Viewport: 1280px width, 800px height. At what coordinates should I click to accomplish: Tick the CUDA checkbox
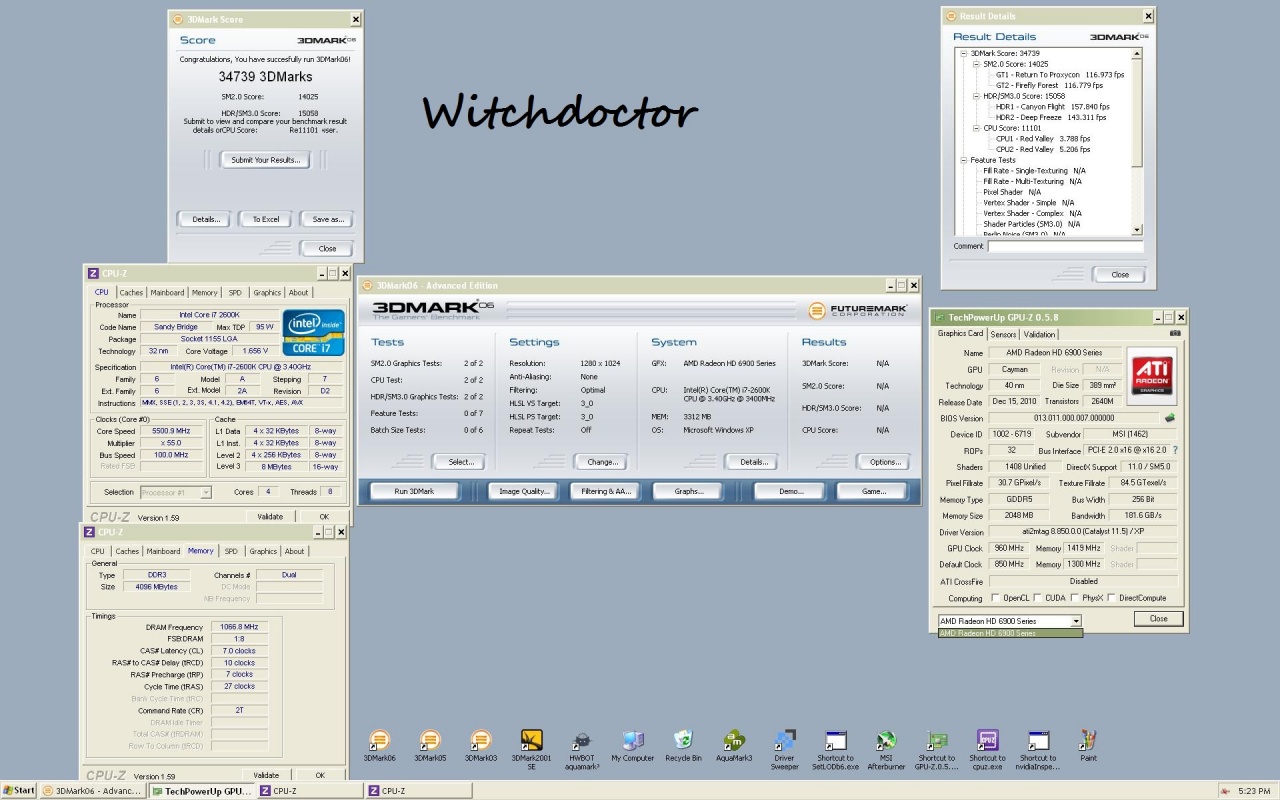tap(1036, 598)
